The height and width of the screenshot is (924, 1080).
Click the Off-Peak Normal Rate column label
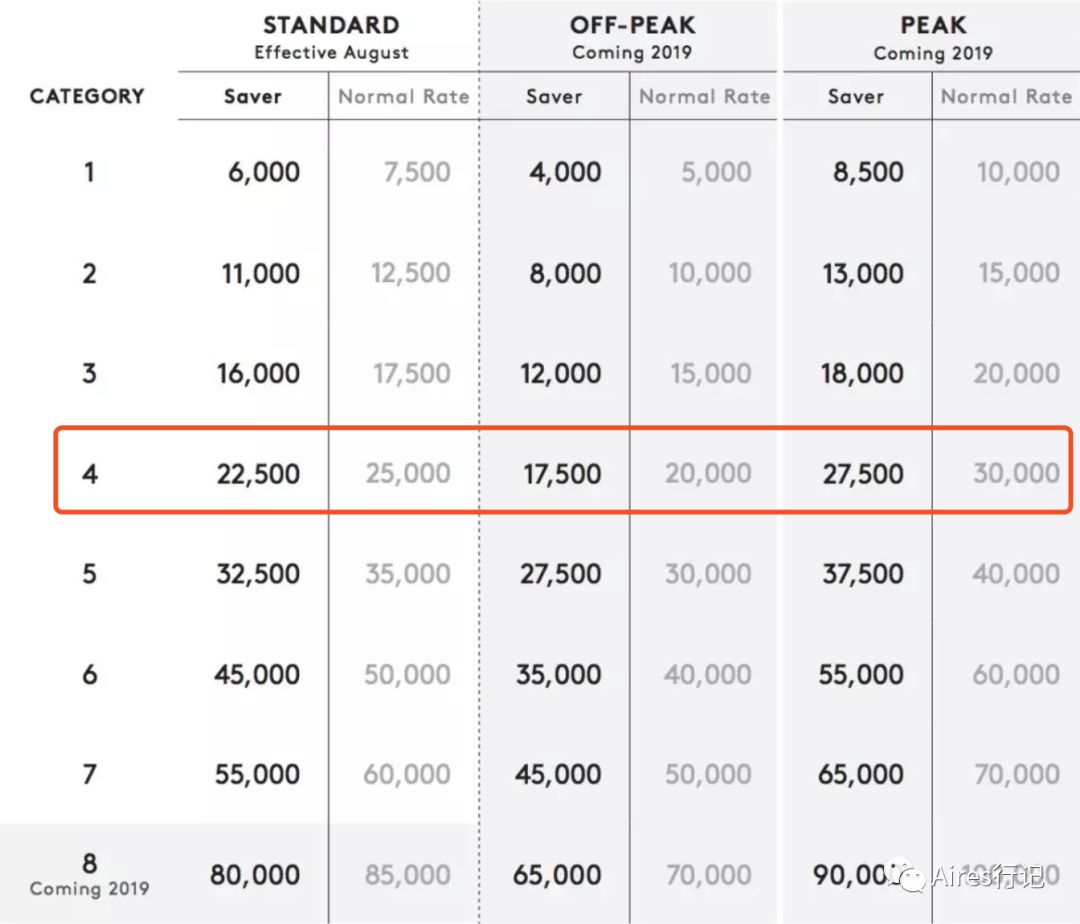coord(705,96)
